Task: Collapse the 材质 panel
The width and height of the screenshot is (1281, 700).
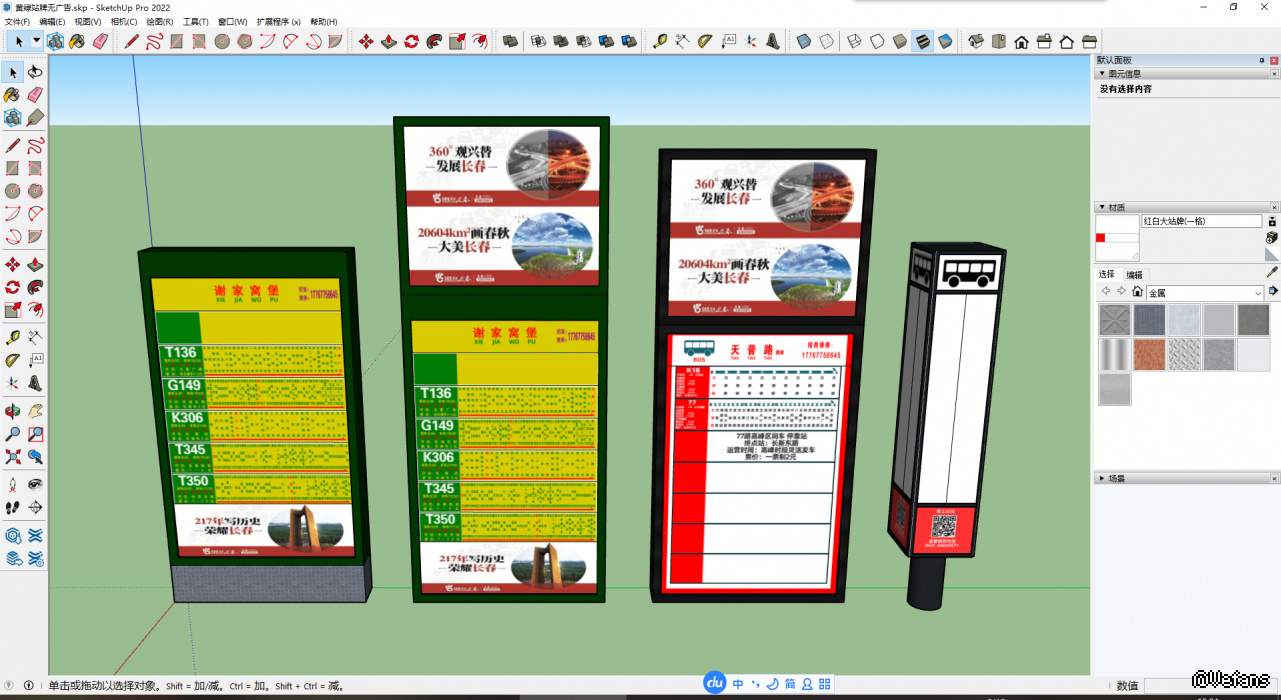Action: tap(1102, 207)
